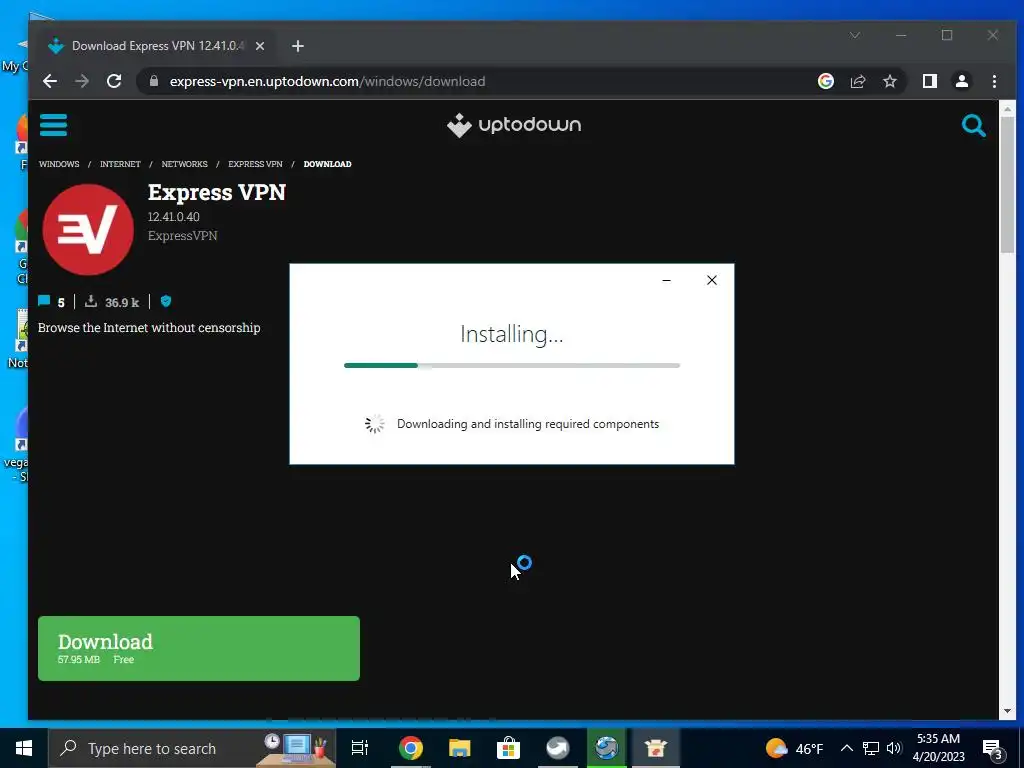Click the gray round app taskbar icon

tap(558, 748)
